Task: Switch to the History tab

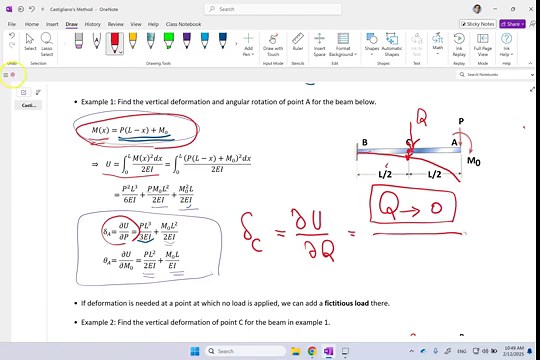Action: click(x=93, y=24)
